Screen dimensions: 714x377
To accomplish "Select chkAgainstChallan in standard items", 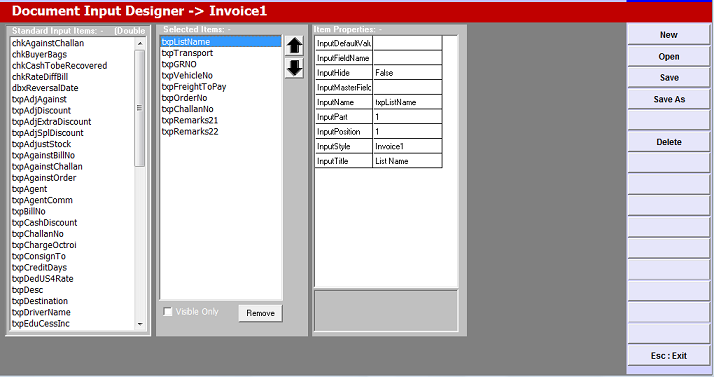I will pos(72,43).
